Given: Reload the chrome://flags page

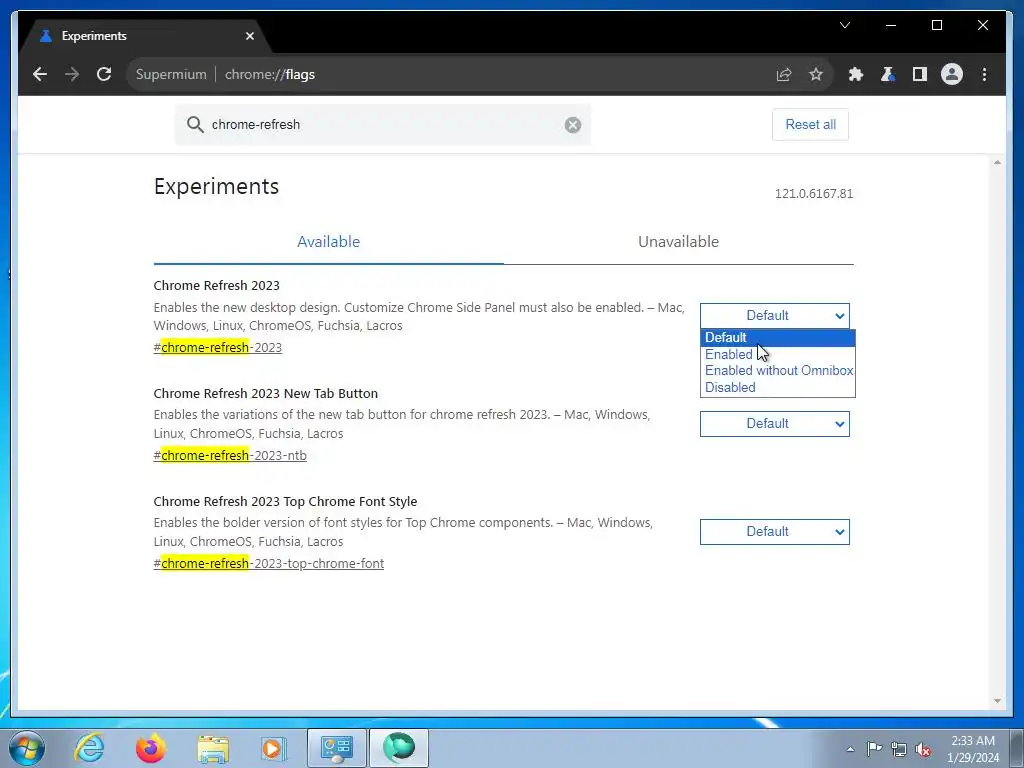Looking at the screenshot, I should [x=104, y=74].
